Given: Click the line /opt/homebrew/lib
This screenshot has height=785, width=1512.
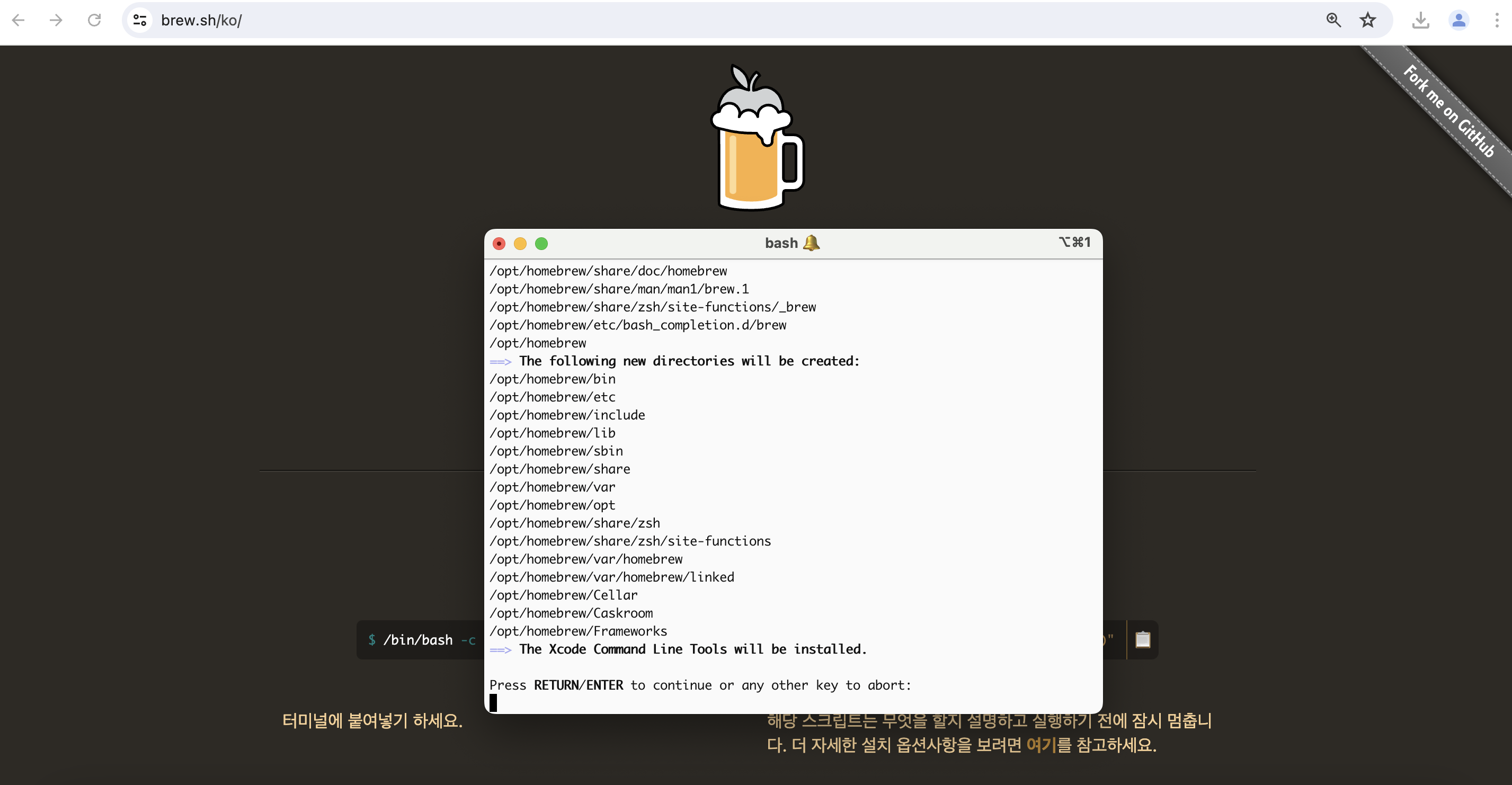Looking at the screenshot, I should coord(553,433).
